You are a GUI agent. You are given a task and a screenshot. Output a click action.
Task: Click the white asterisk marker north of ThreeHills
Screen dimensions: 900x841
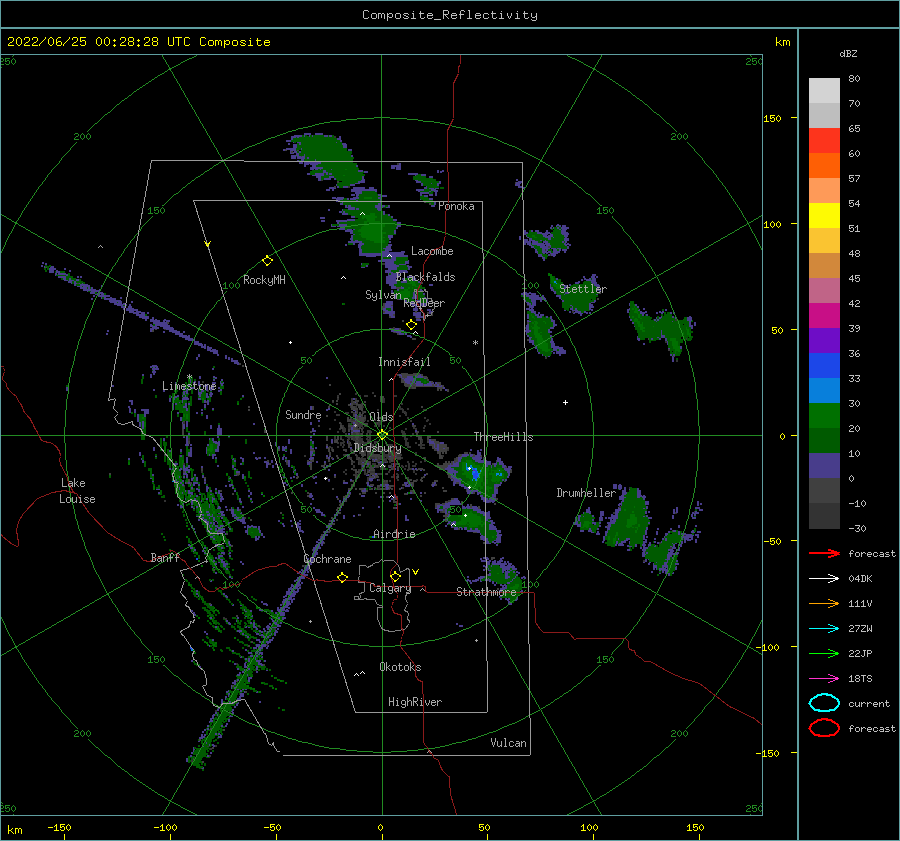click(x=475, y=343)
